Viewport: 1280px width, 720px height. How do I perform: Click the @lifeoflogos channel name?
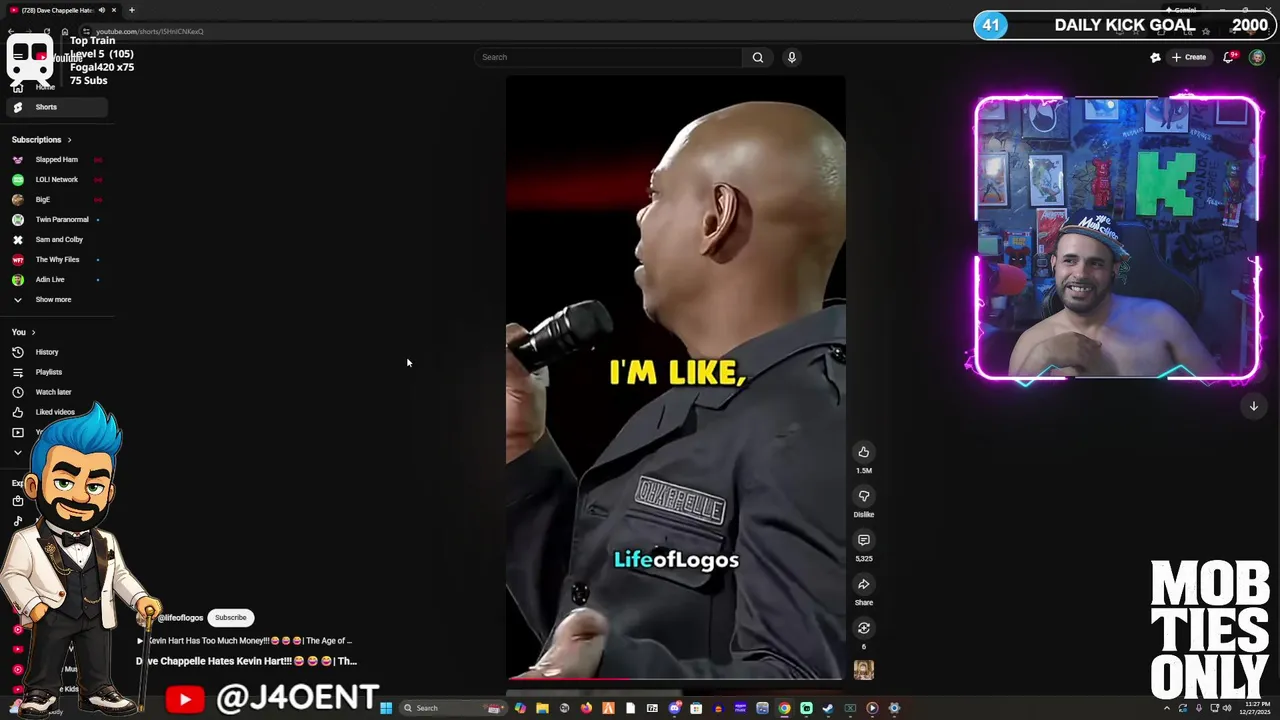tap(180, 618)
